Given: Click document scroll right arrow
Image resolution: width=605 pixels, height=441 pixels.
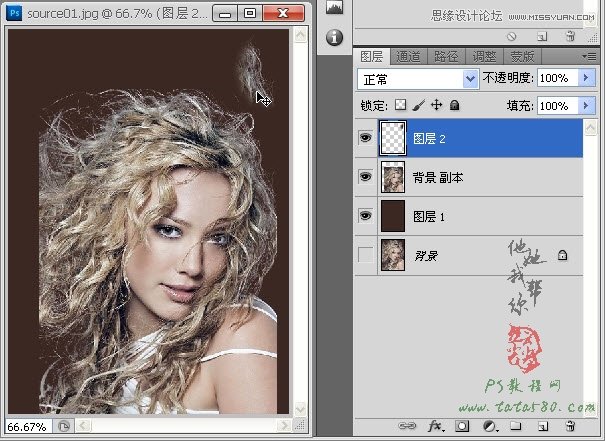Looking at the screenshot, I should tap(284, 426).
